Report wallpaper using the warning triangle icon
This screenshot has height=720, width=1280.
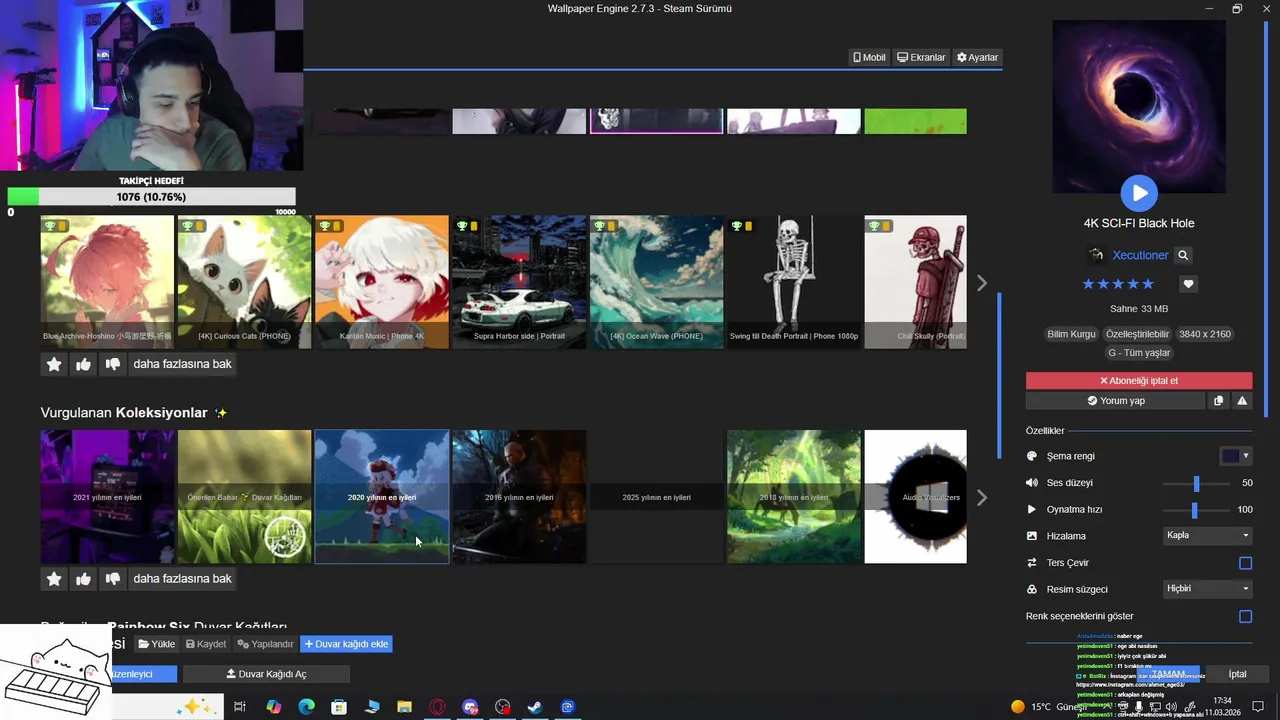1242,400
